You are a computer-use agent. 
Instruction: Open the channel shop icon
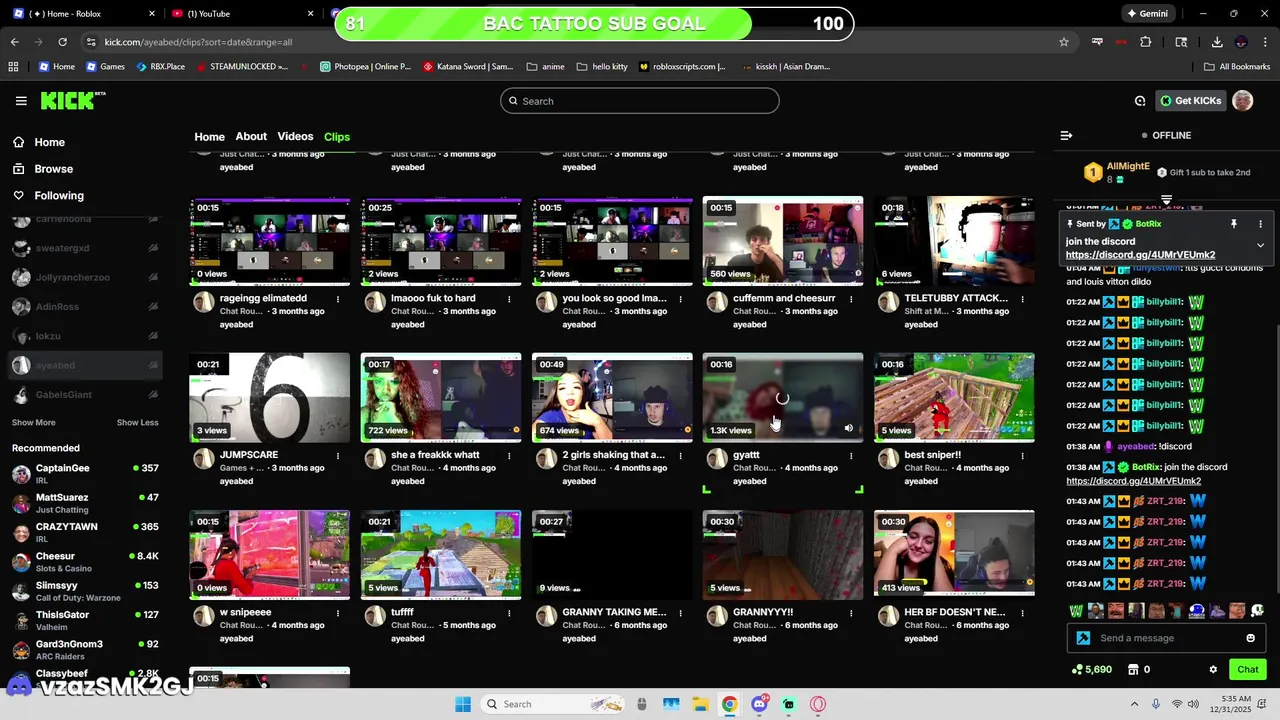[1133, 670]
